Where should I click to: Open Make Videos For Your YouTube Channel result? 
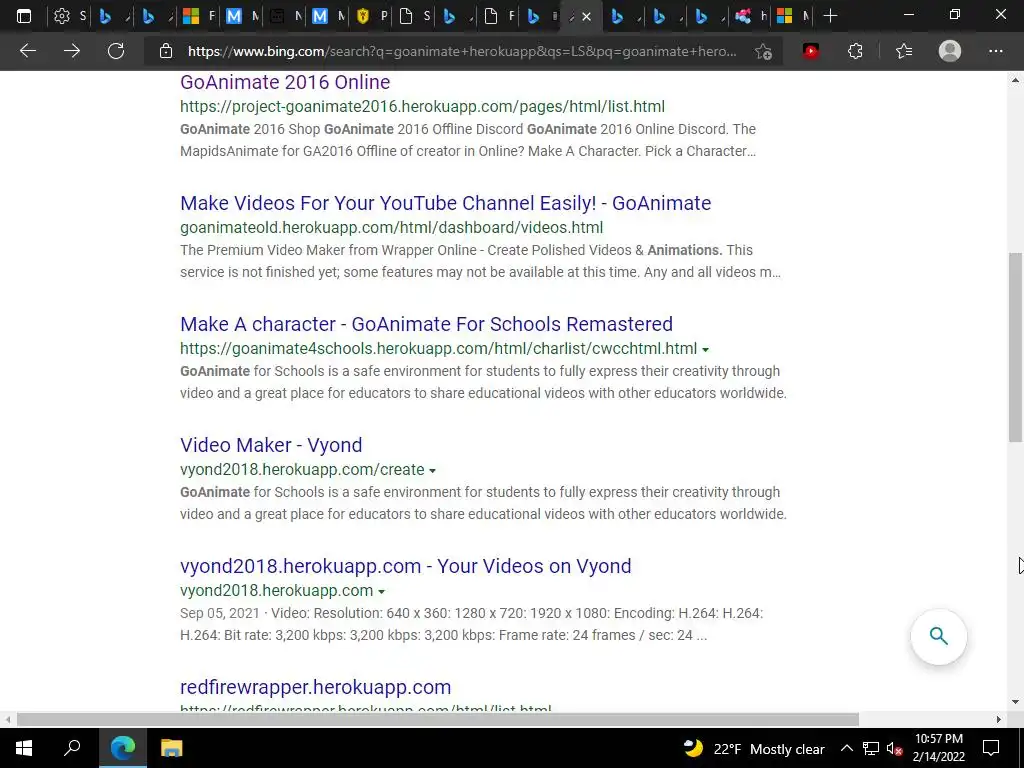click(445, 203)
